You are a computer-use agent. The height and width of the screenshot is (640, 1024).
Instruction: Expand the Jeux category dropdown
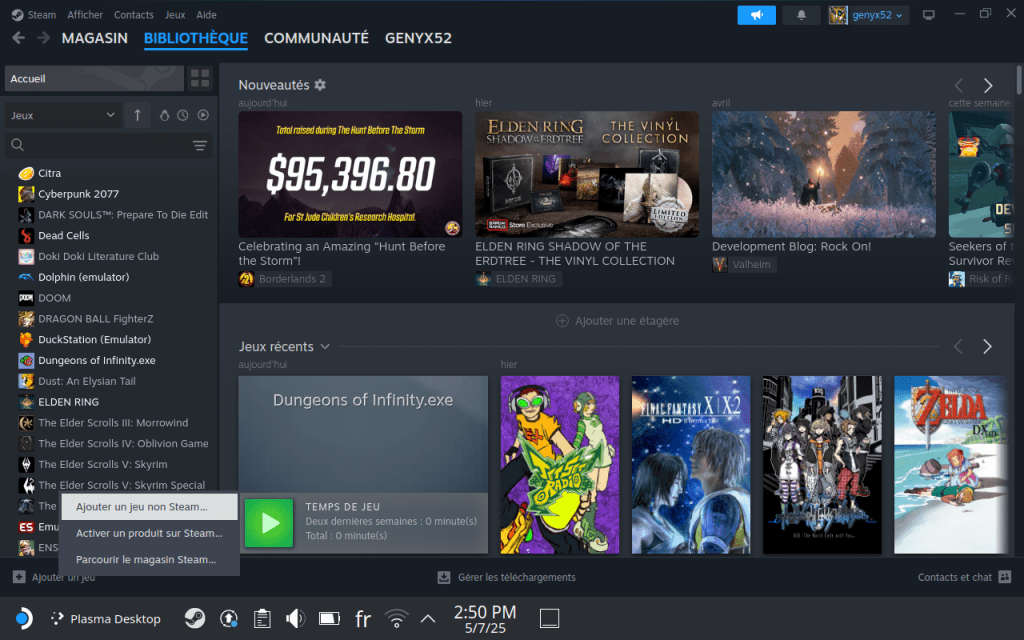click(x=63, y=115)
